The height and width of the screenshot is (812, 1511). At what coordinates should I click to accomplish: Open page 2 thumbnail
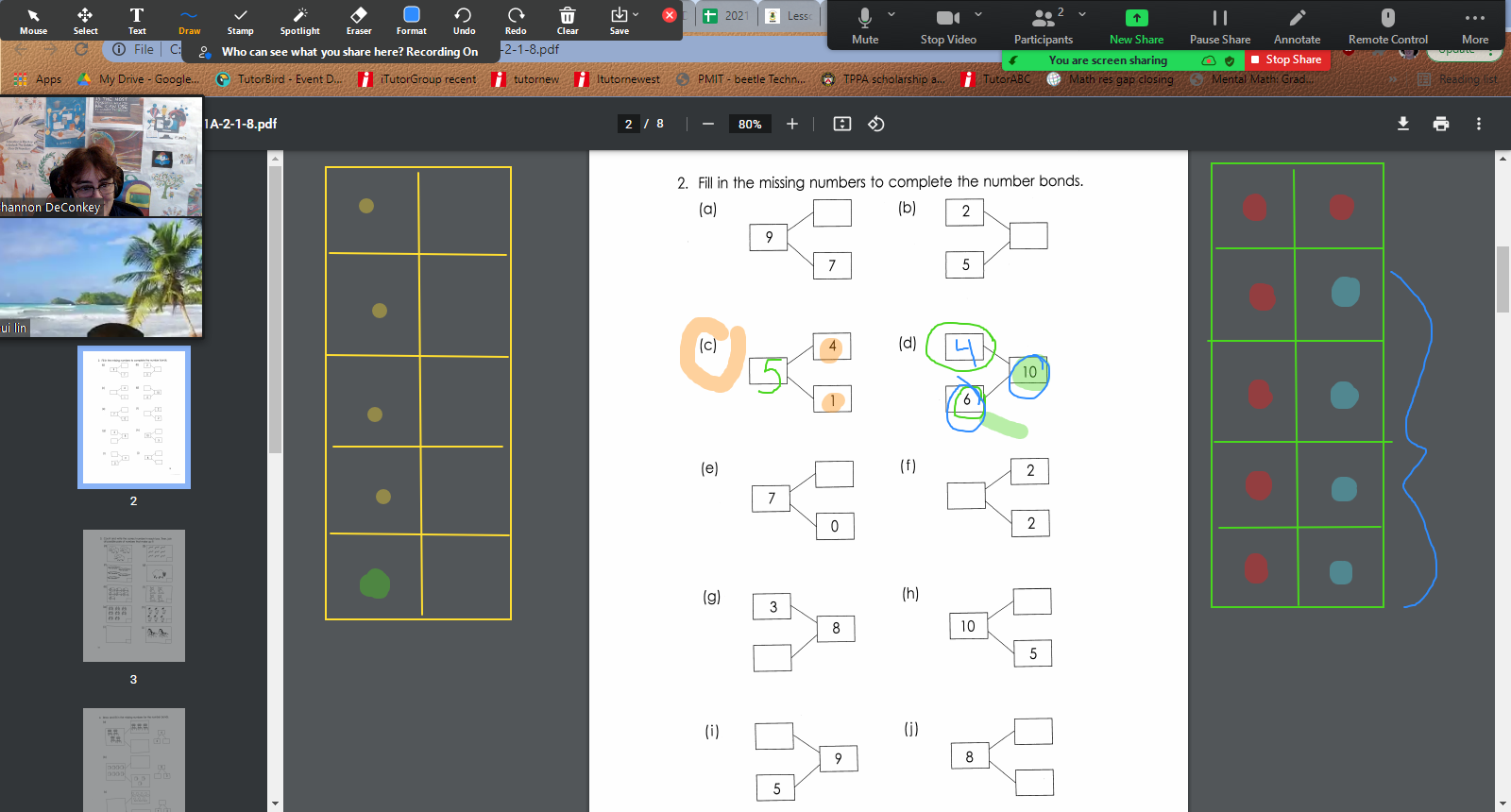(x=134, y=416)
